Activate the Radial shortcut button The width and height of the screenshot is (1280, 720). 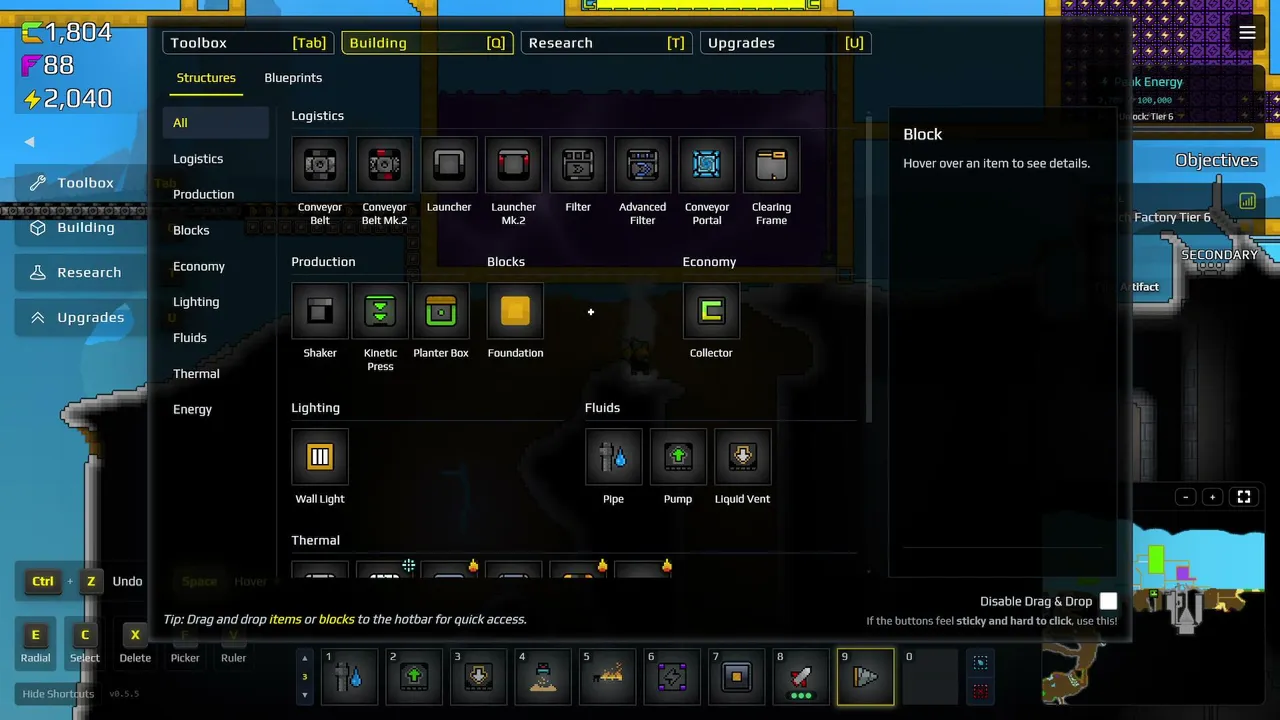coord(35,642)
